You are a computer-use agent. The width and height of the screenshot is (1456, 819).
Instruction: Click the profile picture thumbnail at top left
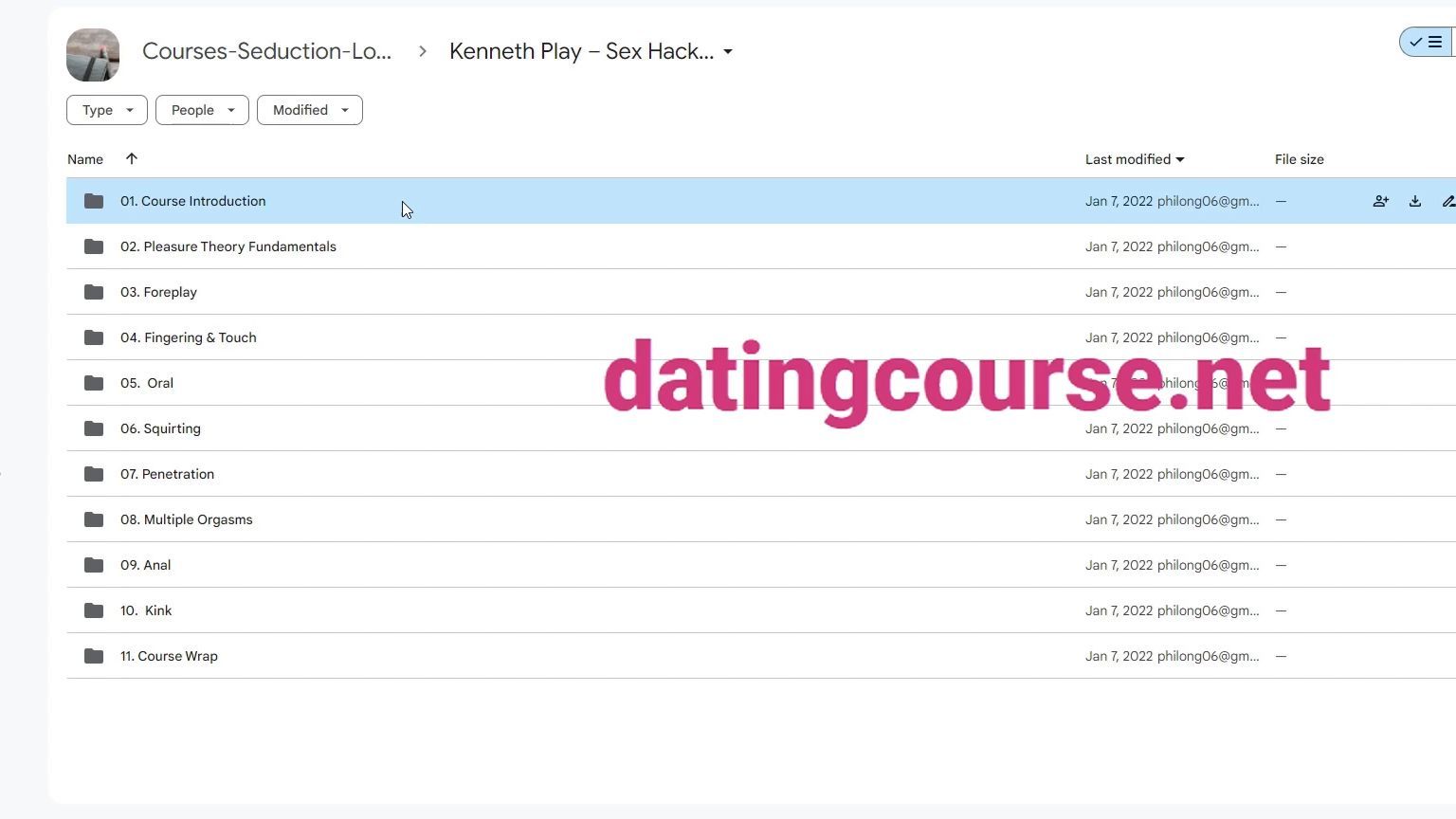coord(93,55)
